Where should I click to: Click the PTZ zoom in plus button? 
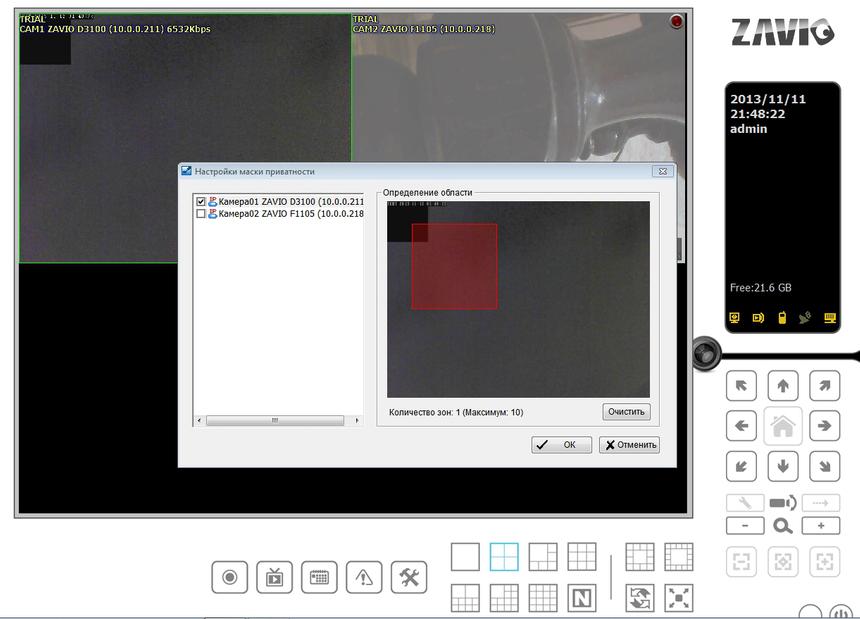pyautogui.click(x=821, y=525)
